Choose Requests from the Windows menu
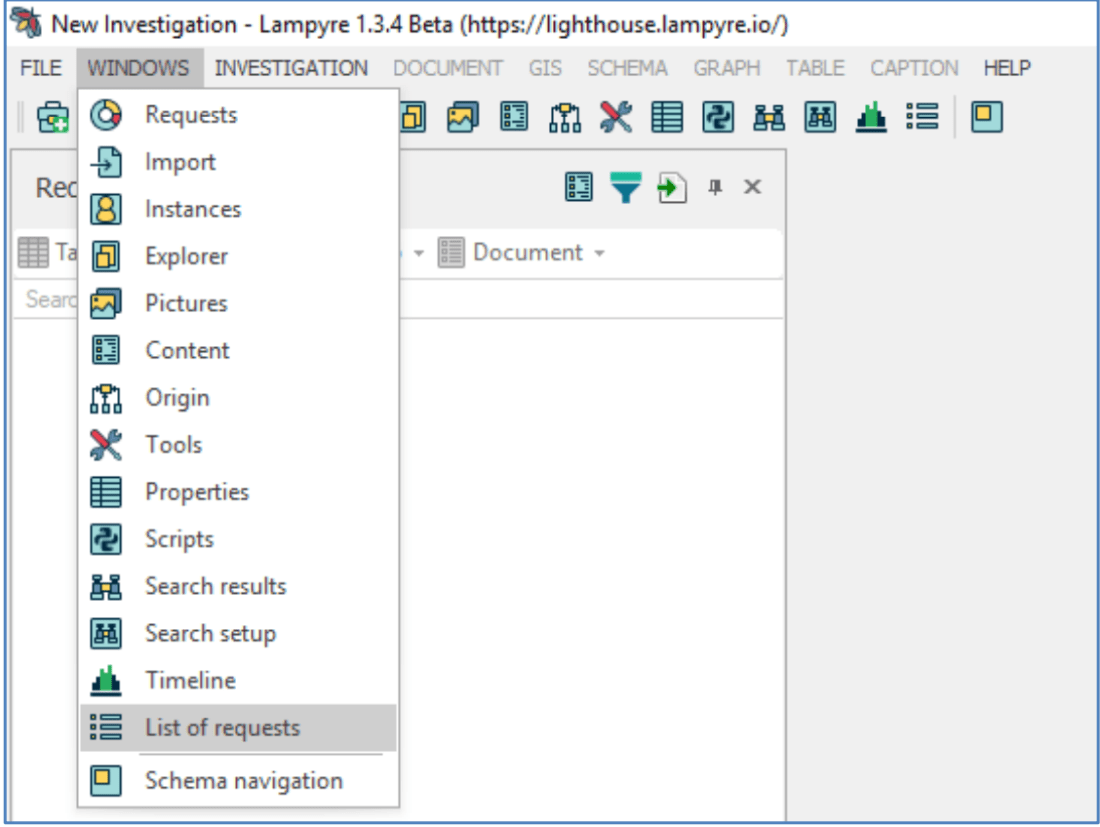 pos(239,114)
